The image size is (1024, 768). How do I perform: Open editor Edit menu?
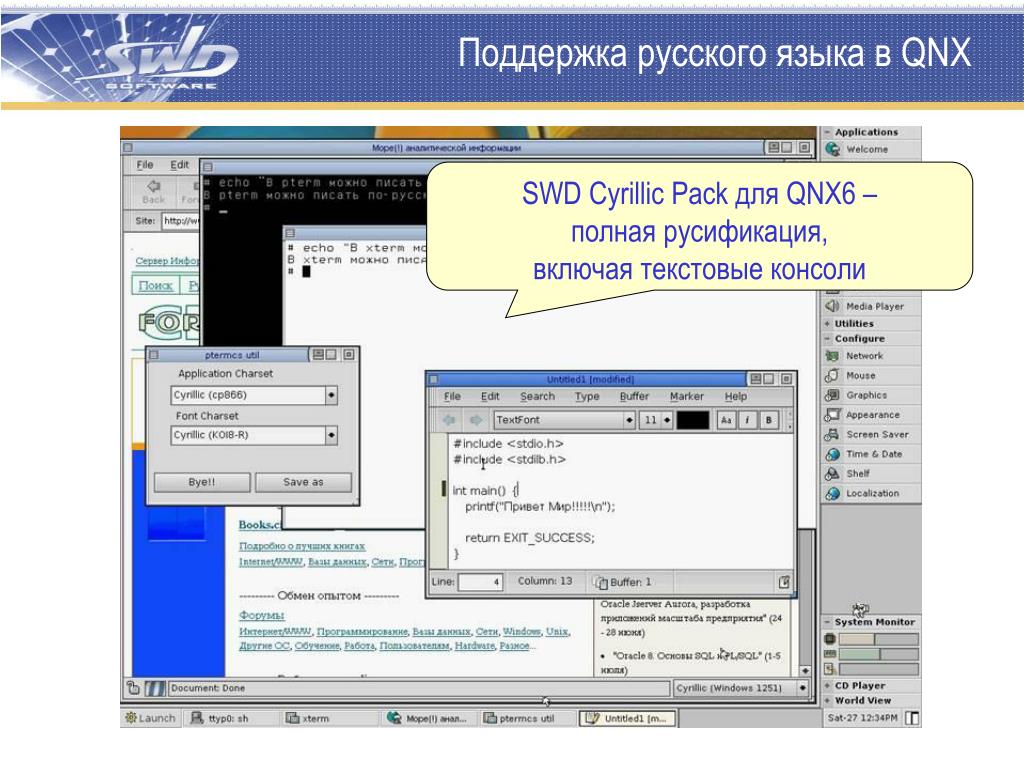[x=490, y=396]
